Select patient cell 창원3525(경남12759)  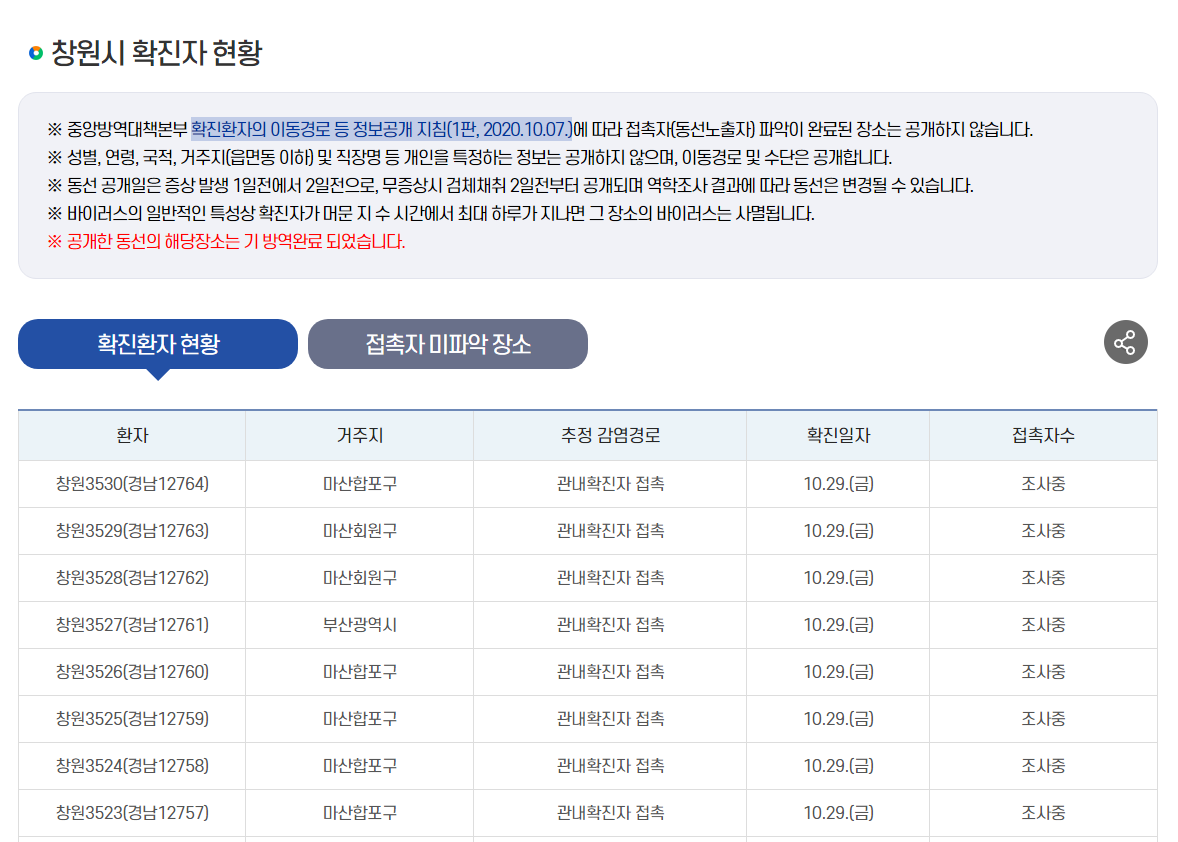132,719
